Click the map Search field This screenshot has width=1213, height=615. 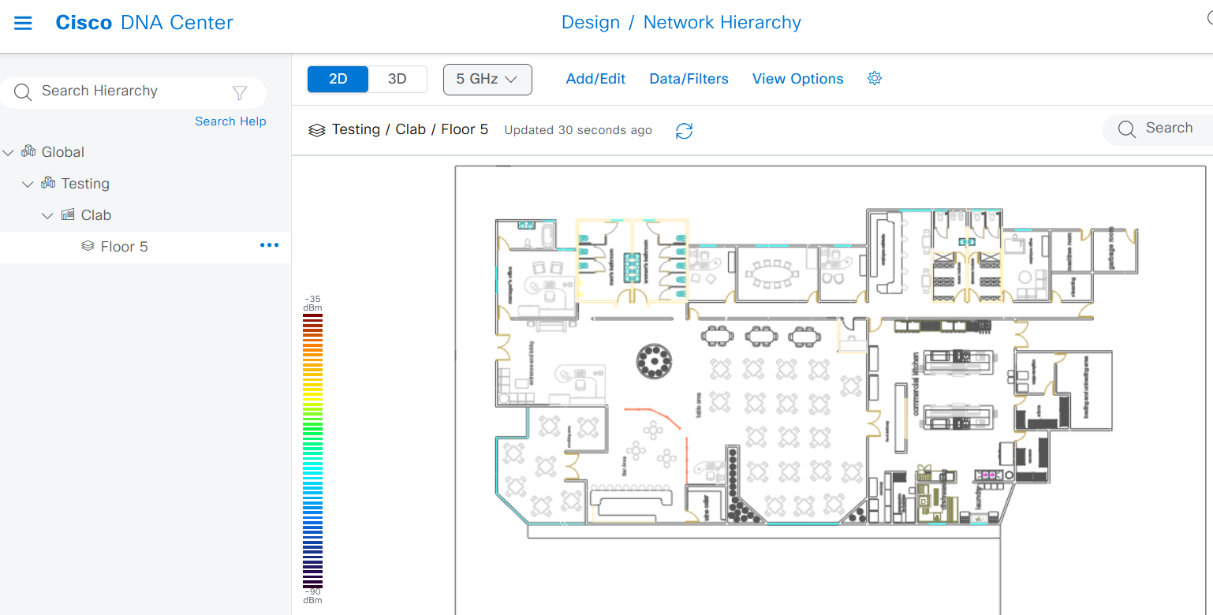tap(1158, 129)
